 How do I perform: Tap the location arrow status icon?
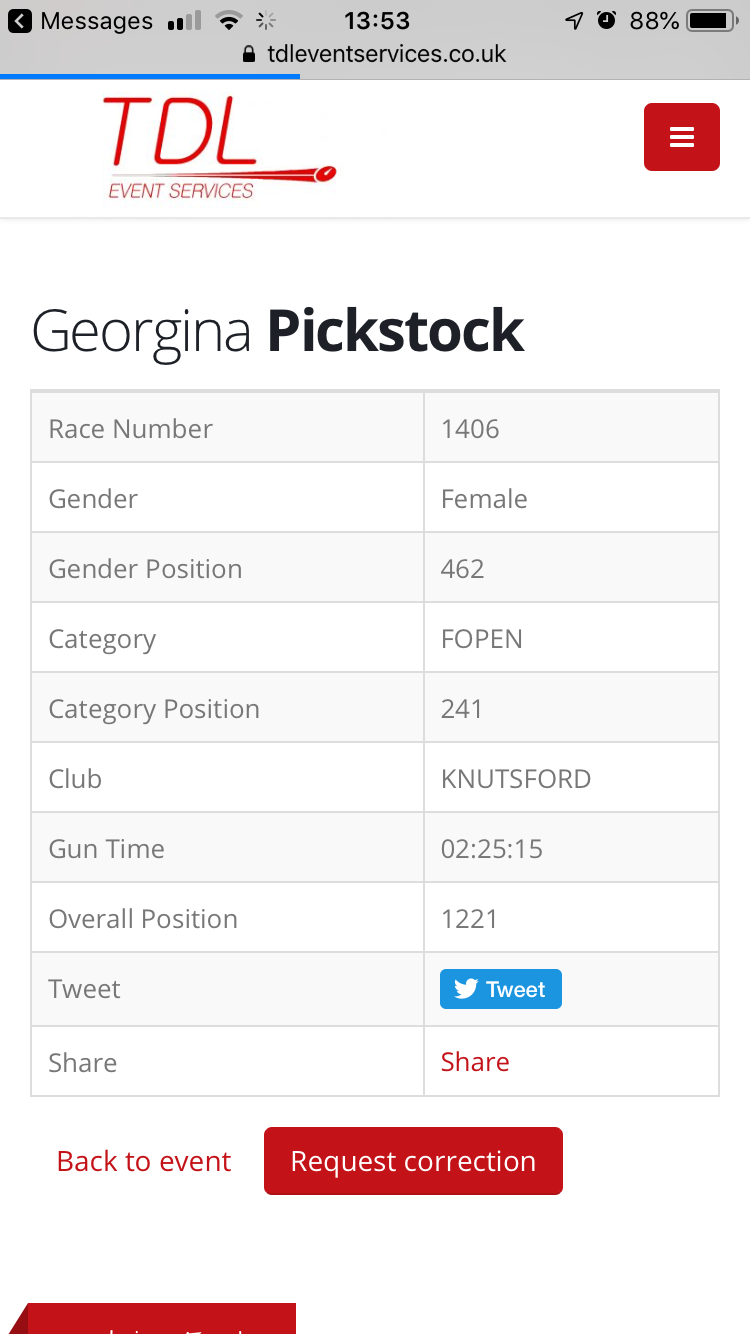574,20
